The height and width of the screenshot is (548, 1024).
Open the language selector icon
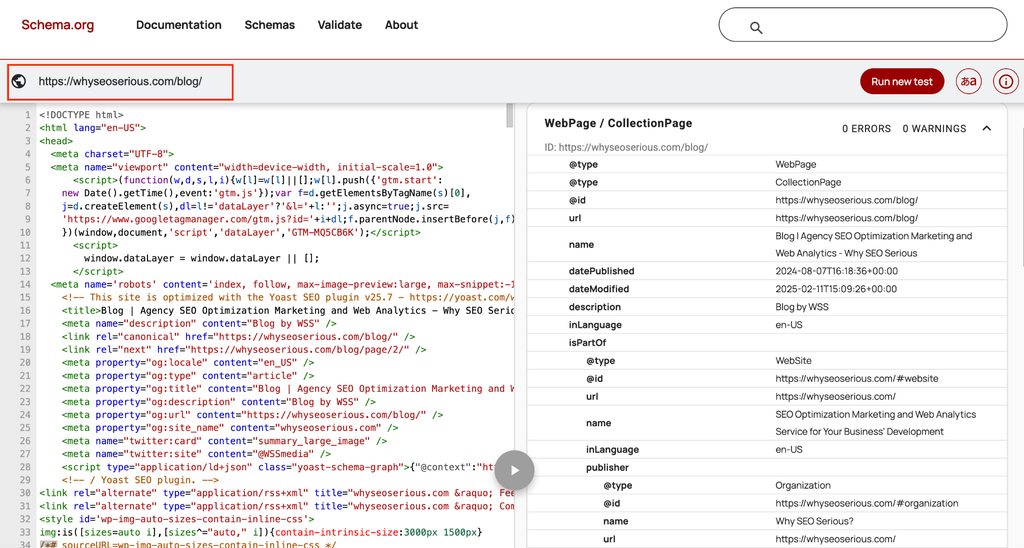(x=968, y=82)
